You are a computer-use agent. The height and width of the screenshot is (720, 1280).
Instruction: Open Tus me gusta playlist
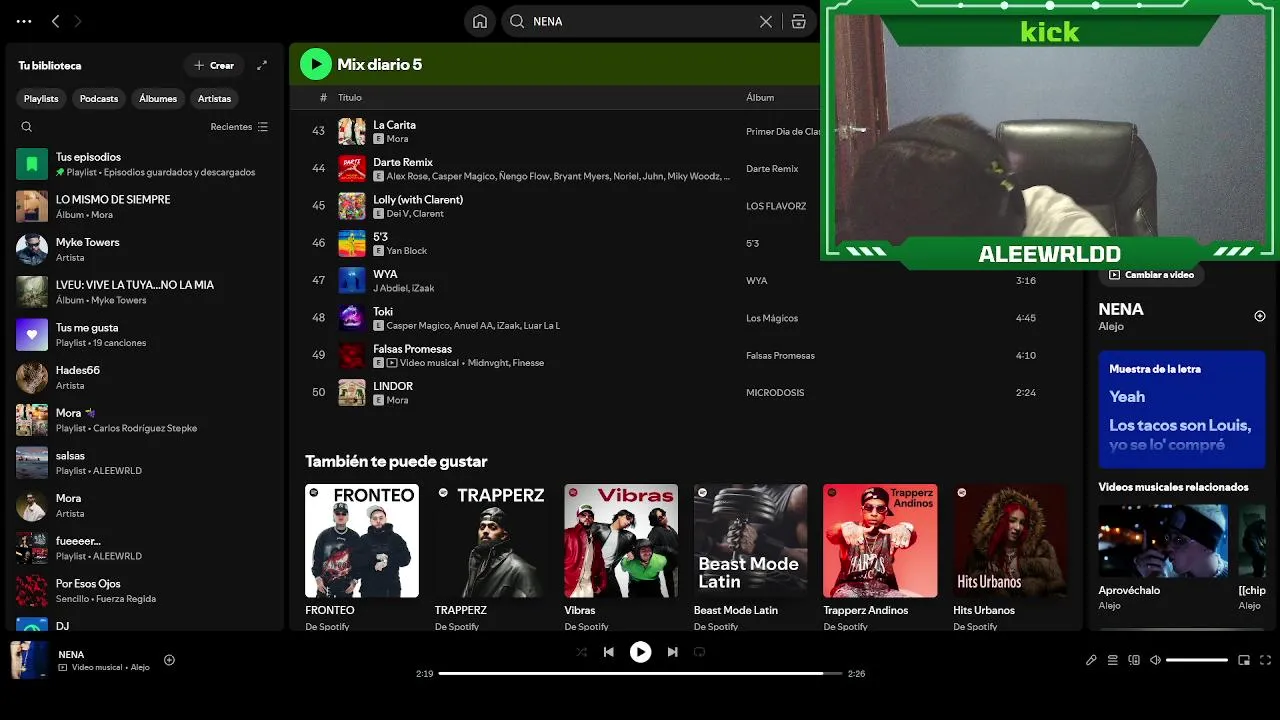click(x=145, y=335)
